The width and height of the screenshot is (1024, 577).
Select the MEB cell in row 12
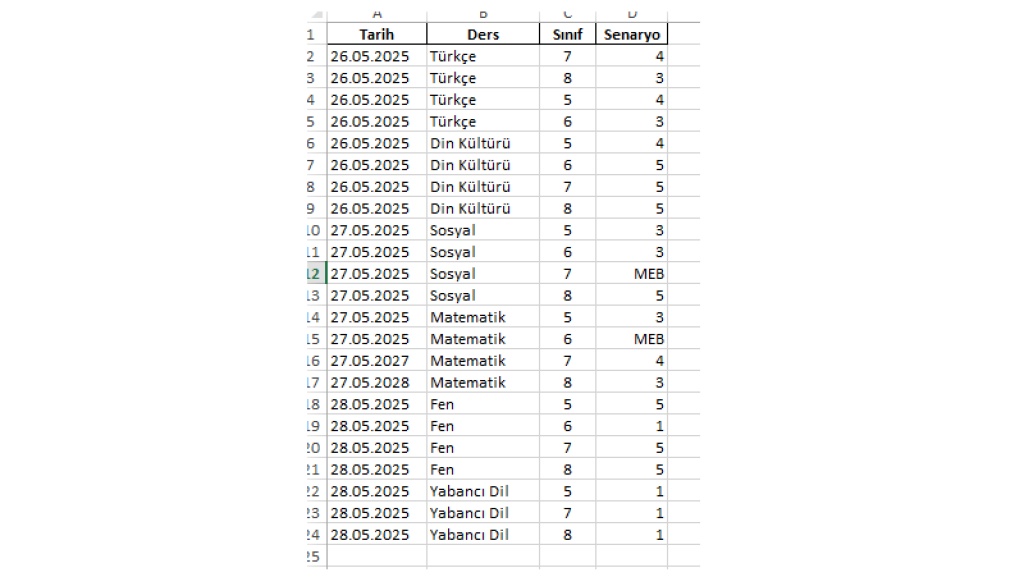click(x=633, y=274)
